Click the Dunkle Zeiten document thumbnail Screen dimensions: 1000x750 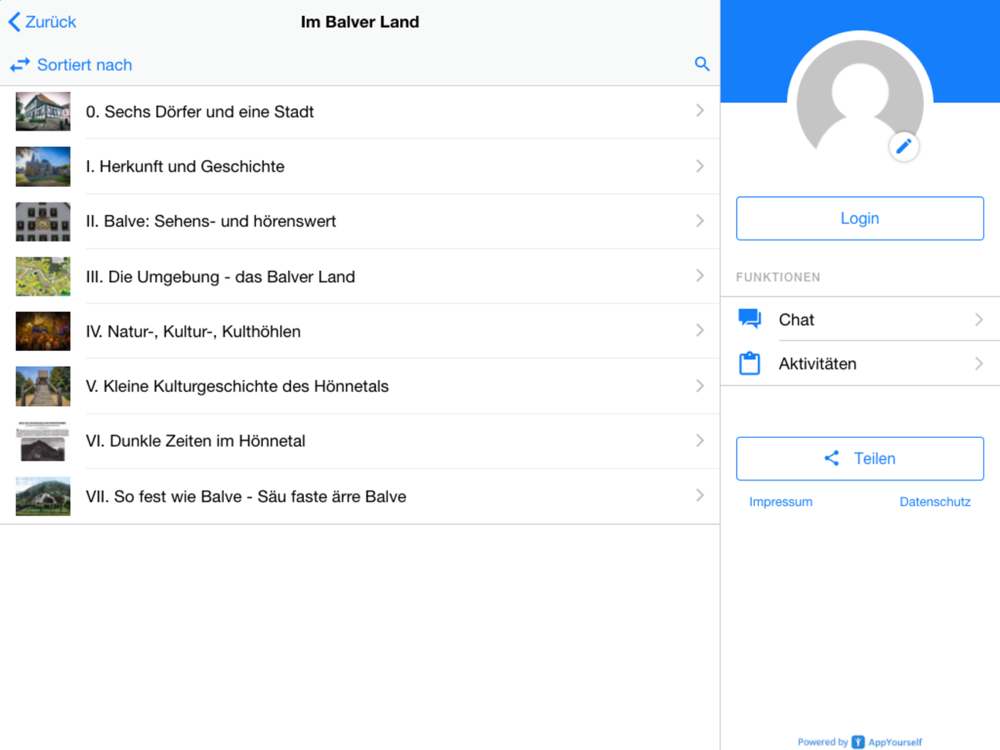[43, 441]
